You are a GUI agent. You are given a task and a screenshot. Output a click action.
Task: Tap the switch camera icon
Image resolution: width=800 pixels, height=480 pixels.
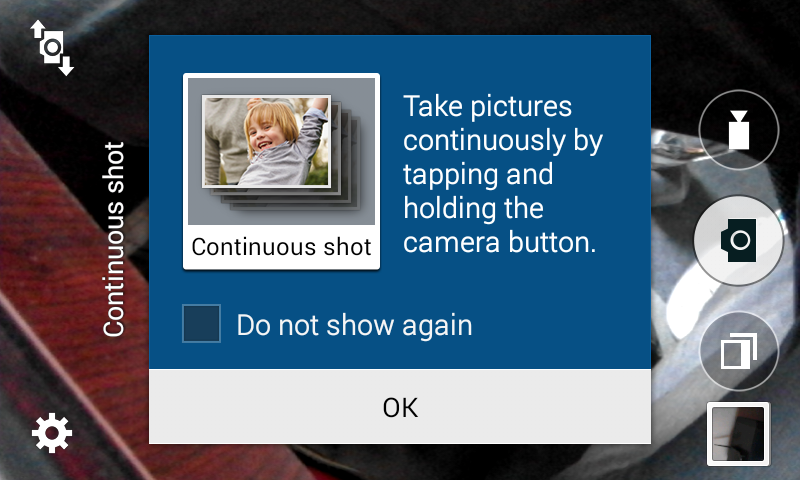52,48
